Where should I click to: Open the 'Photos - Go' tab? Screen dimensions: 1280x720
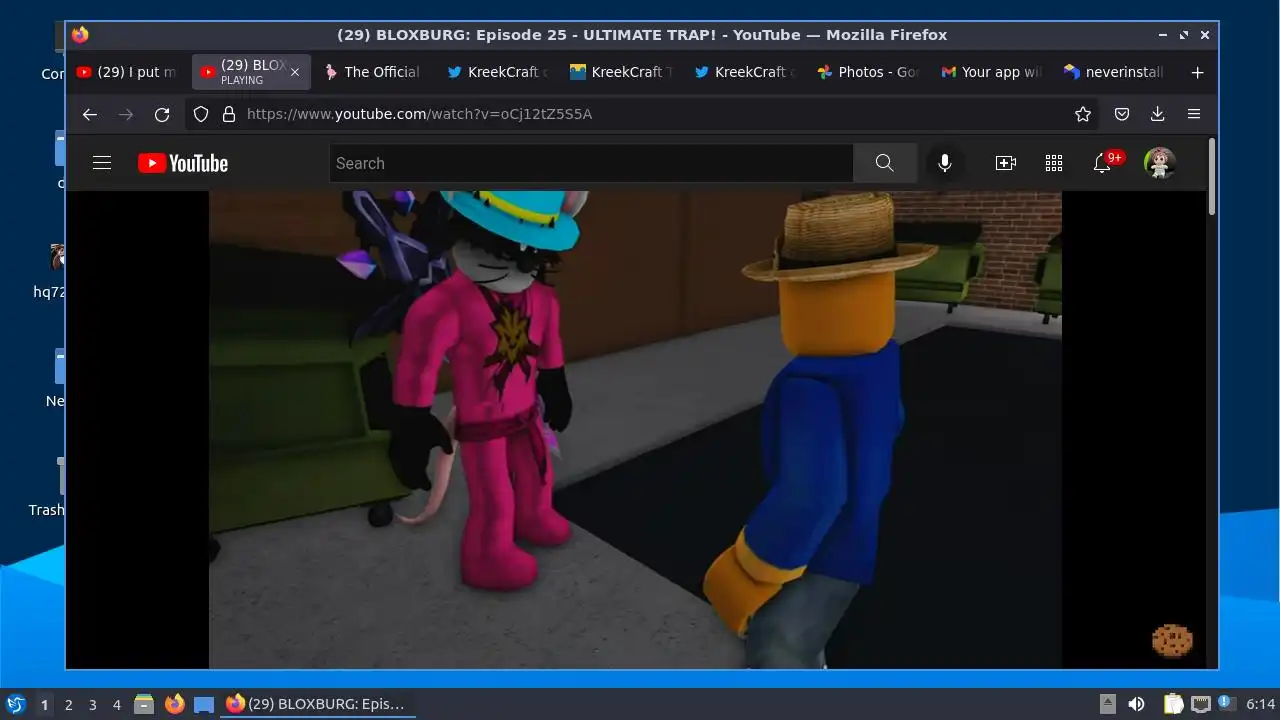click(867, 72)
